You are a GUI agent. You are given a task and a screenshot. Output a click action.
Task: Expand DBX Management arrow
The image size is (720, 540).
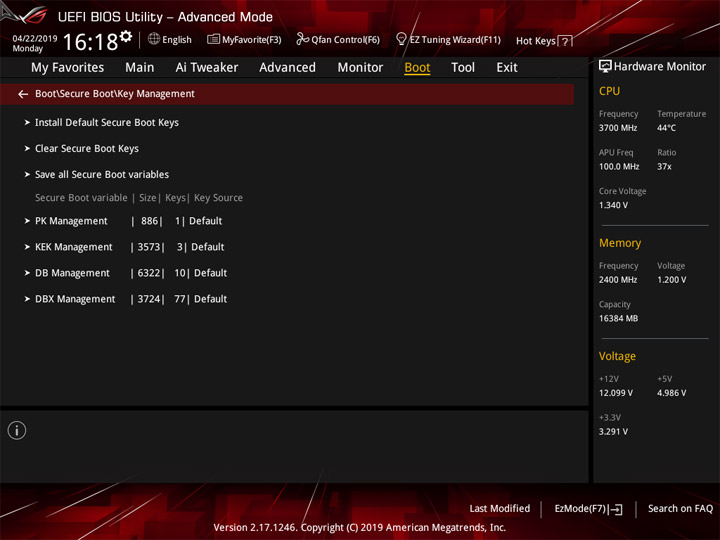coord(27,299)
